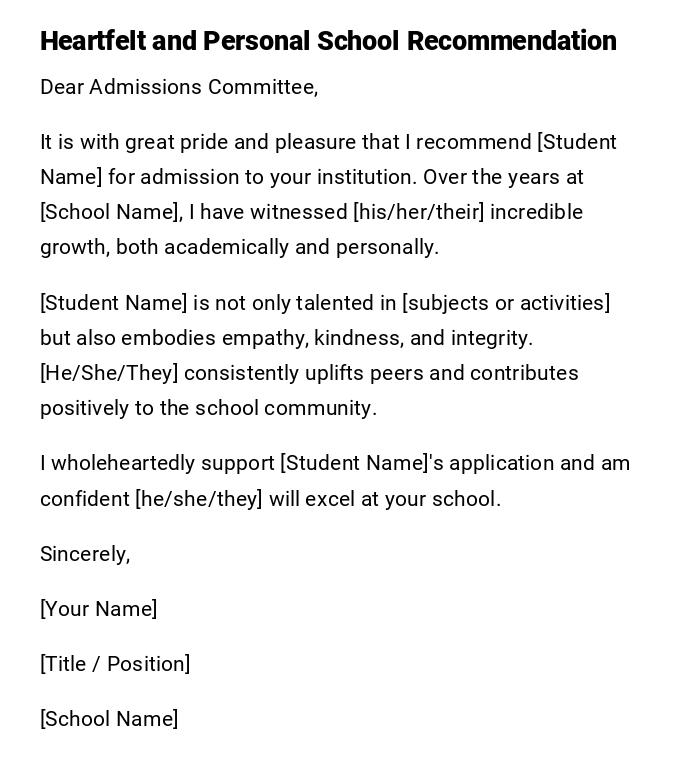Select the "[Title / Position]" placeholder

pos(115,664)
